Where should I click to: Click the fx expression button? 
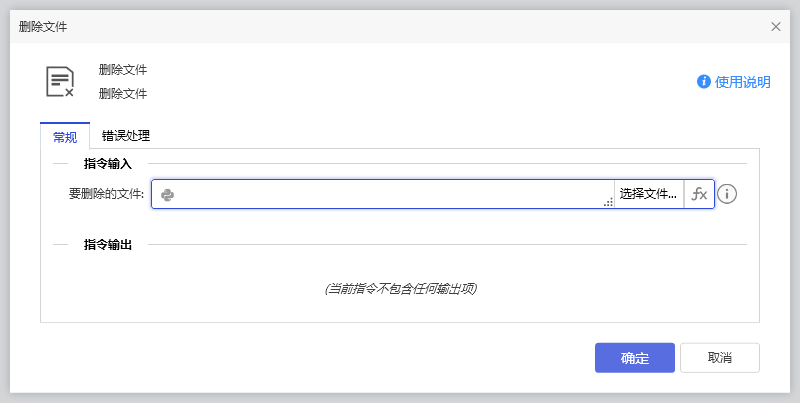pos(699,194)
